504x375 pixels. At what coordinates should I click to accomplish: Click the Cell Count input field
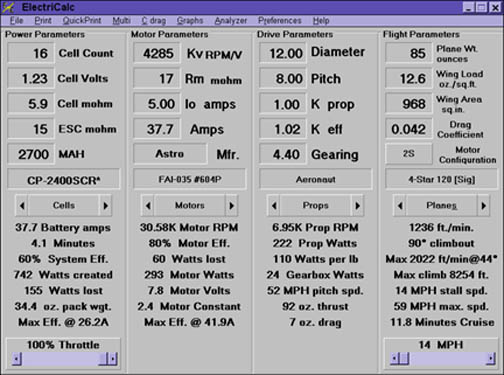coord(31,53)
